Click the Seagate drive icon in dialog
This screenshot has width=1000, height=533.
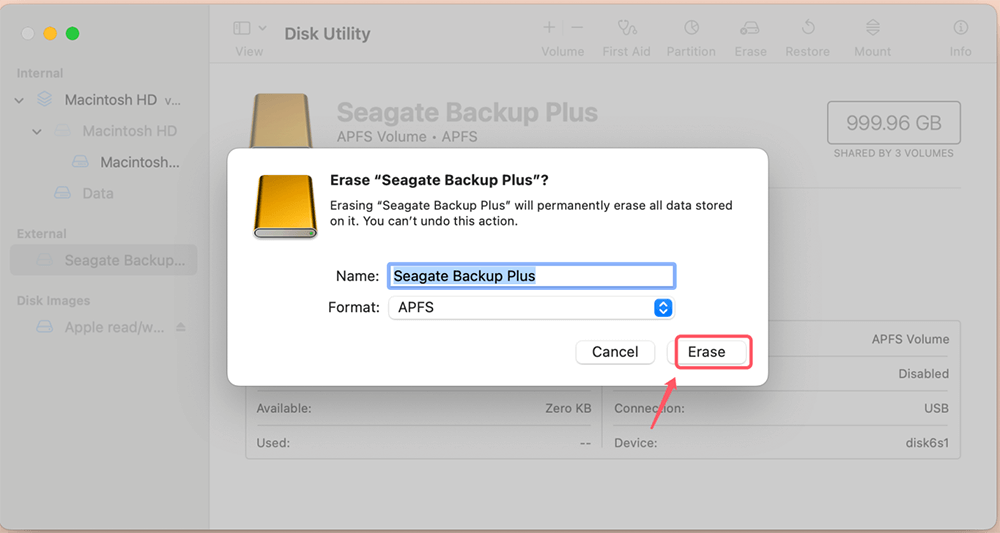pyautogui.click(x=285, y=205)
